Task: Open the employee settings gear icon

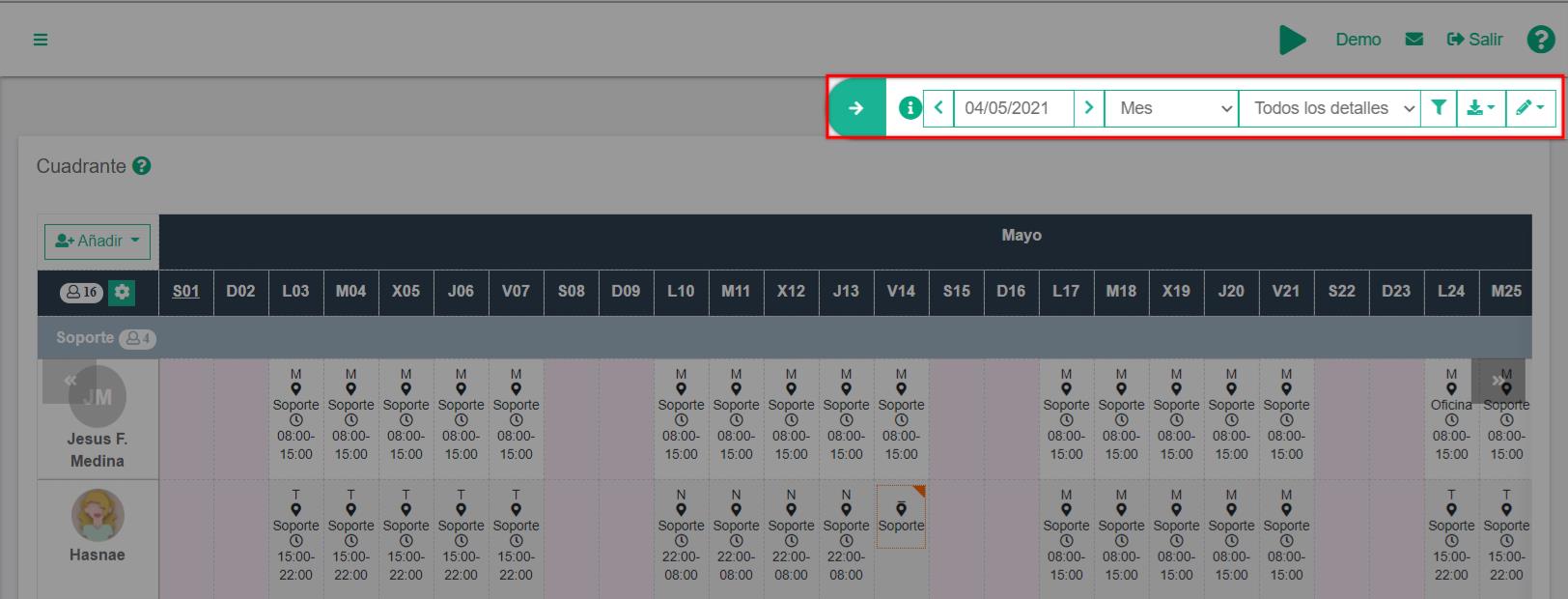Action: pyautogui.click(x=122, y=292)
